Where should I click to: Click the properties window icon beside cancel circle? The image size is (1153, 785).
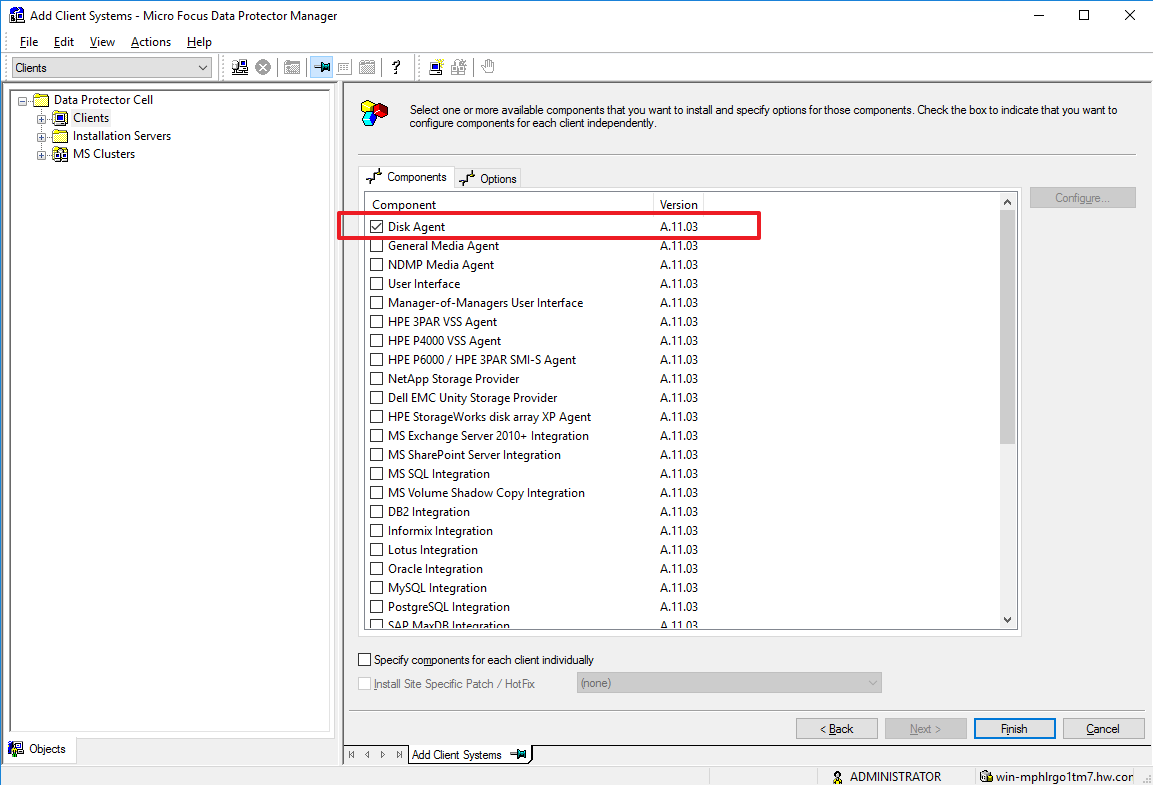coord(292,68)
